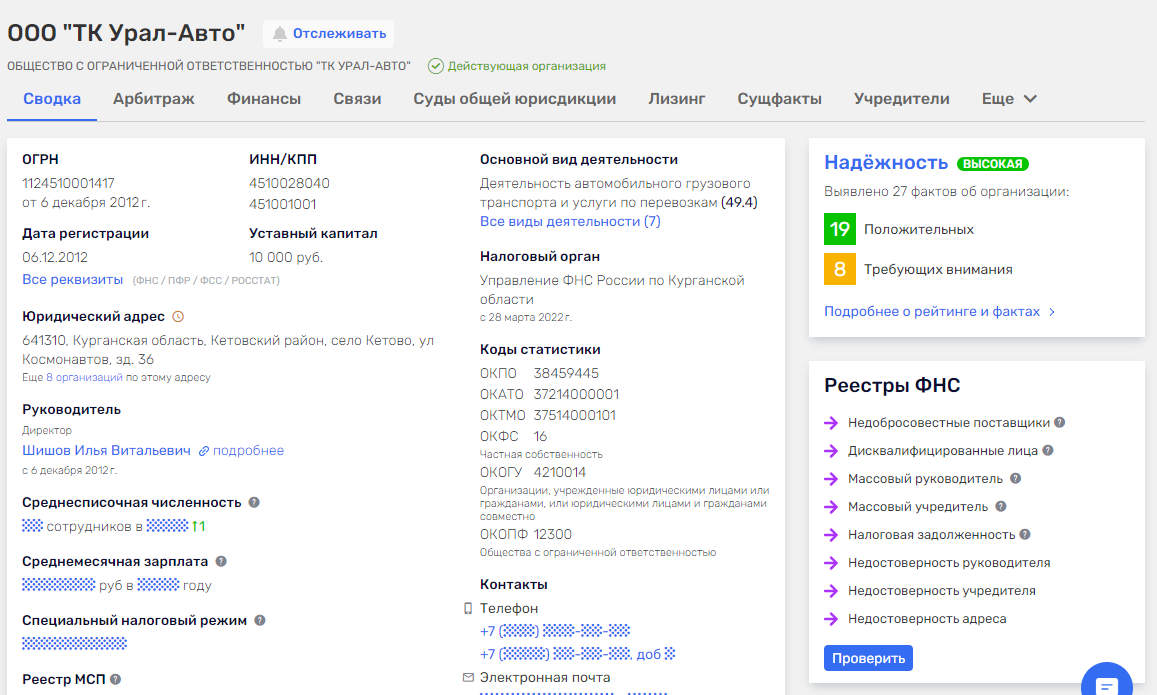The height and width of the screenshot is (695, 1157).
Task: Click the ОКОПФ code 12300
Action: (x=553, y=534)
